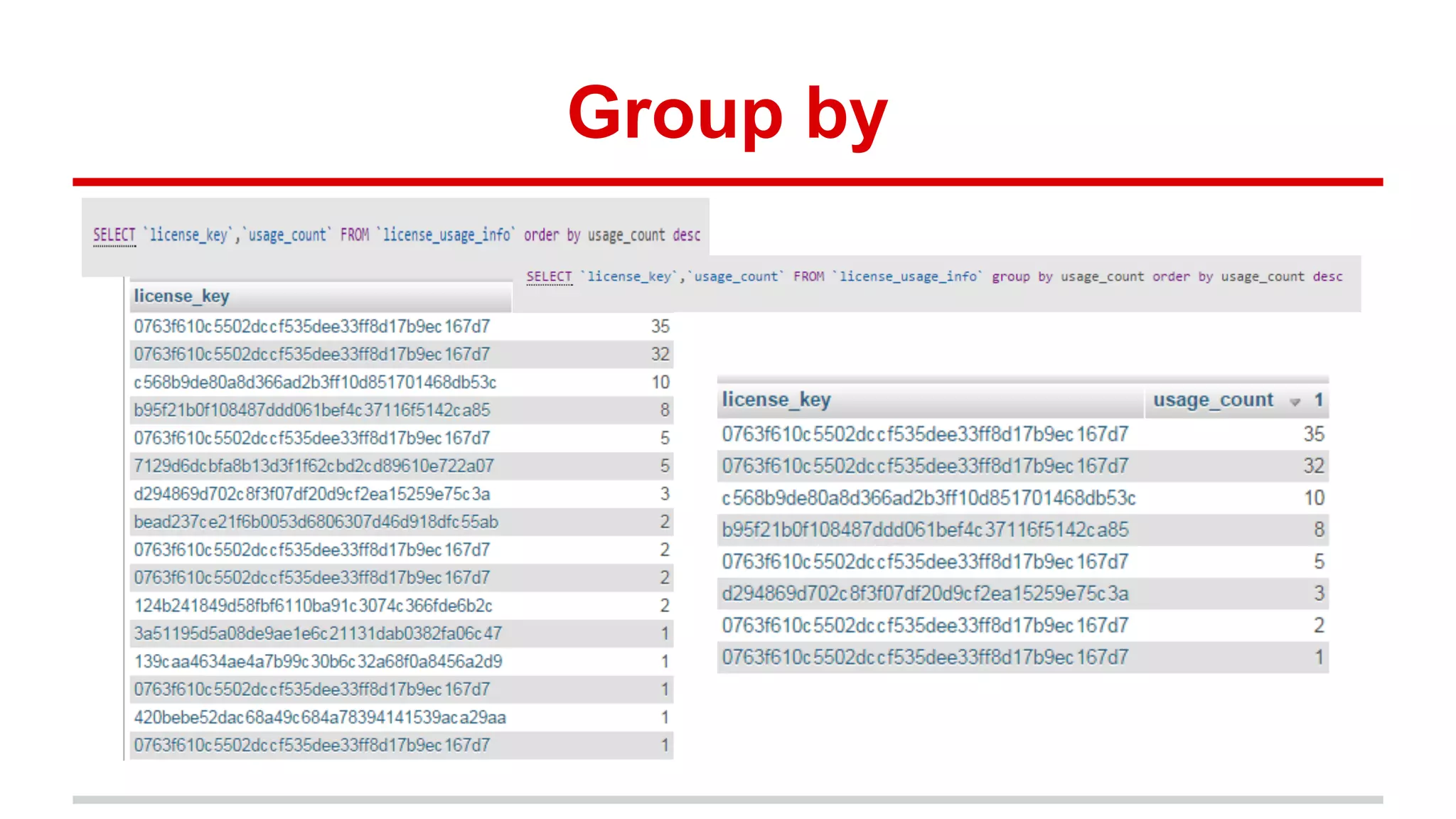This screenshot has height=819, width=1456.
Task: Select key c568b9de80a8d... in the ungrouped table
Action: point(315,382)
